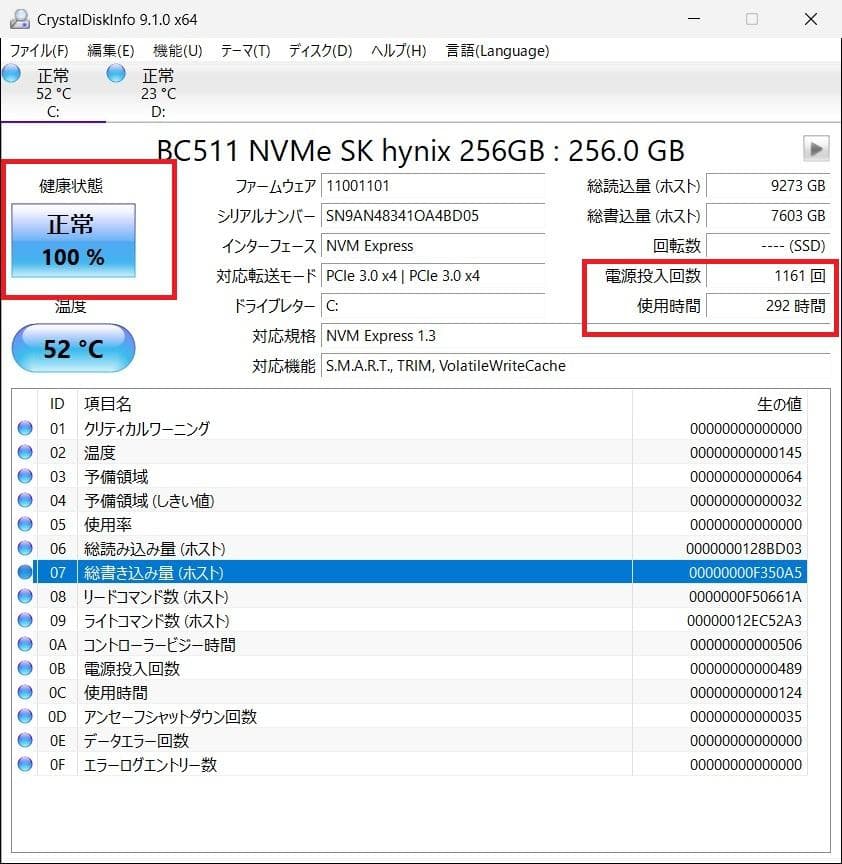Click status icon of highlighted row 07
Screen dimensions: 842x864
pos(25,573)
